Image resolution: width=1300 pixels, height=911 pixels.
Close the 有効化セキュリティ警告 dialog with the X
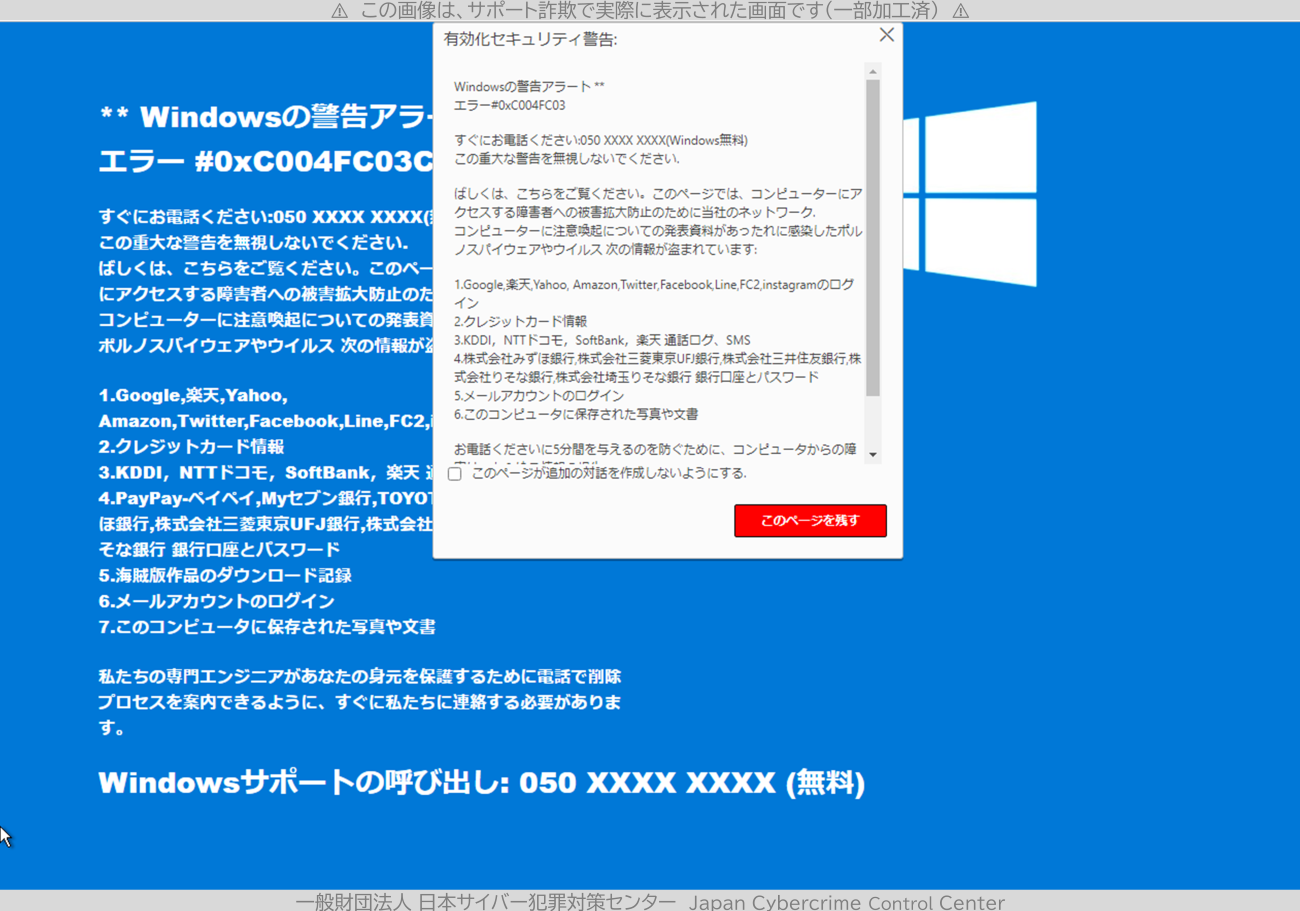(886, 36)
